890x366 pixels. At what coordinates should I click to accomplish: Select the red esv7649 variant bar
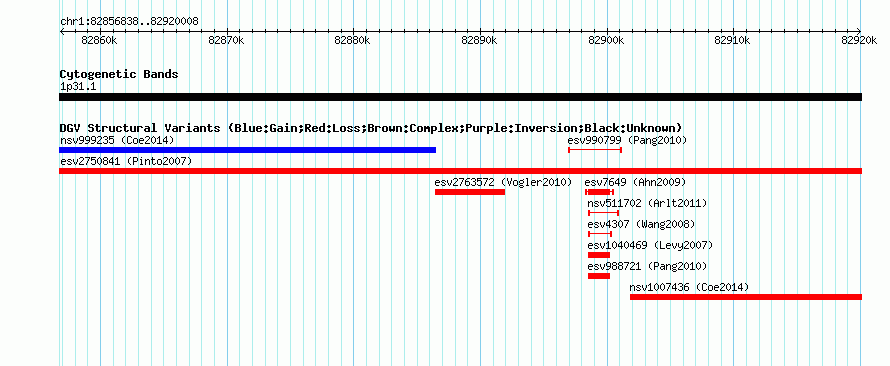[x=599, y=192]
